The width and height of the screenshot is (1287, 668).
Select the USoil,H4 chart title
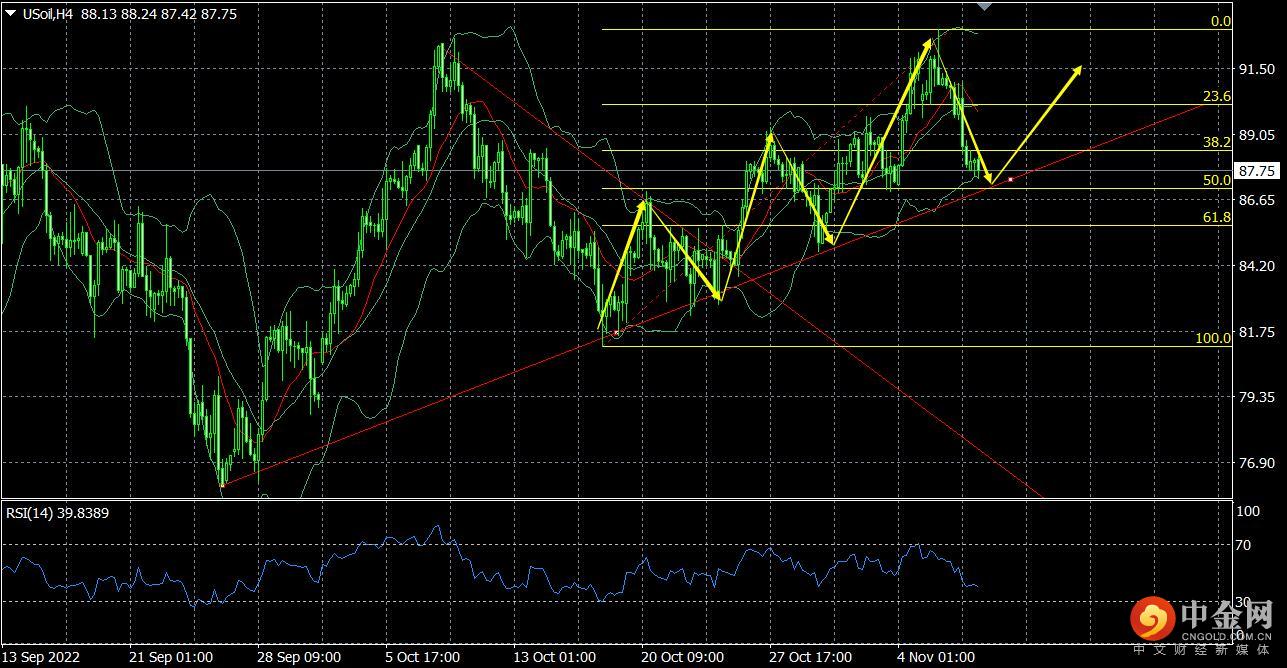coord(47,14)
